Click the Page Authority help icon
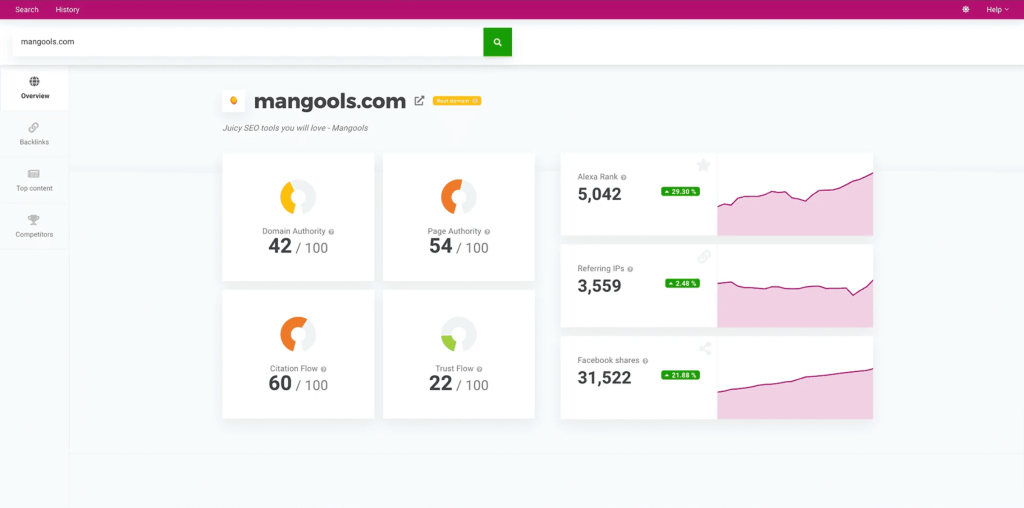1024x508 pixels. pyautogui.click(x=487, y=232)
